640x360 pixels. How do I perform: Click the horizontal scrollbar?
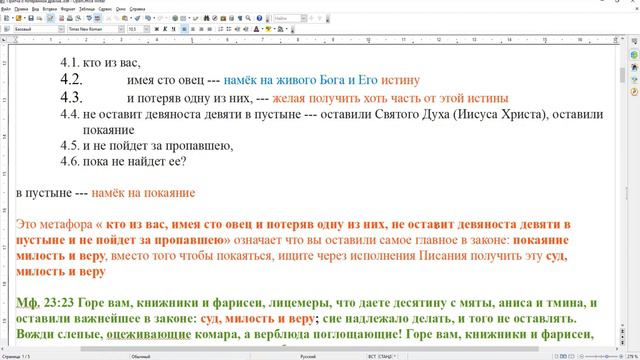click(309, 349)
